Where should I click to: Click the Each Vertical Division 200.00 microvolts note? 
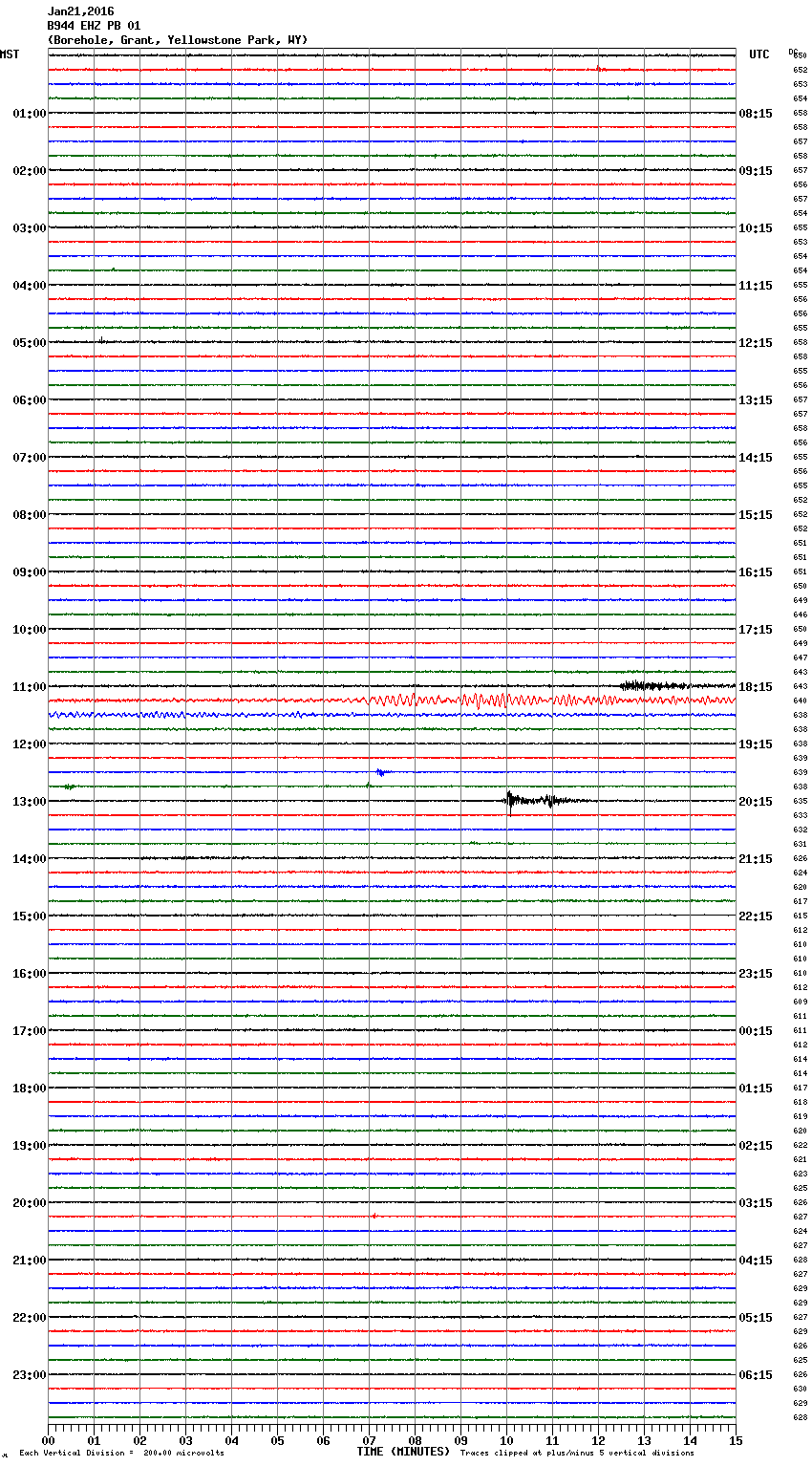click(121, 1453)
